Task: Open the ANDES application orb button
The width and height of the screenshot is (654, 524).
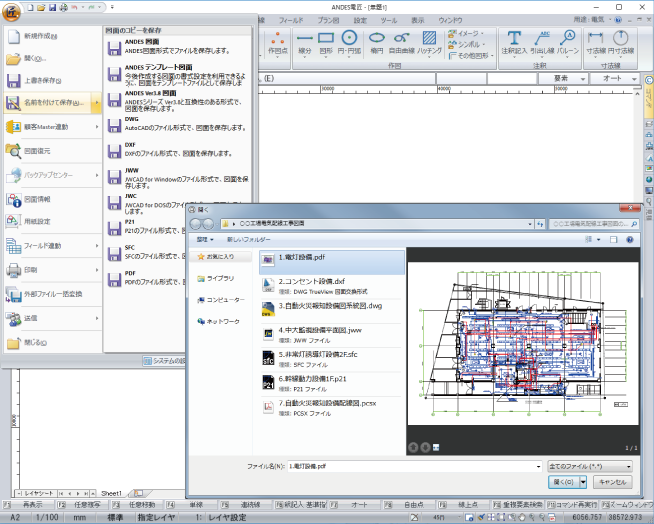Action: point(10,12)
